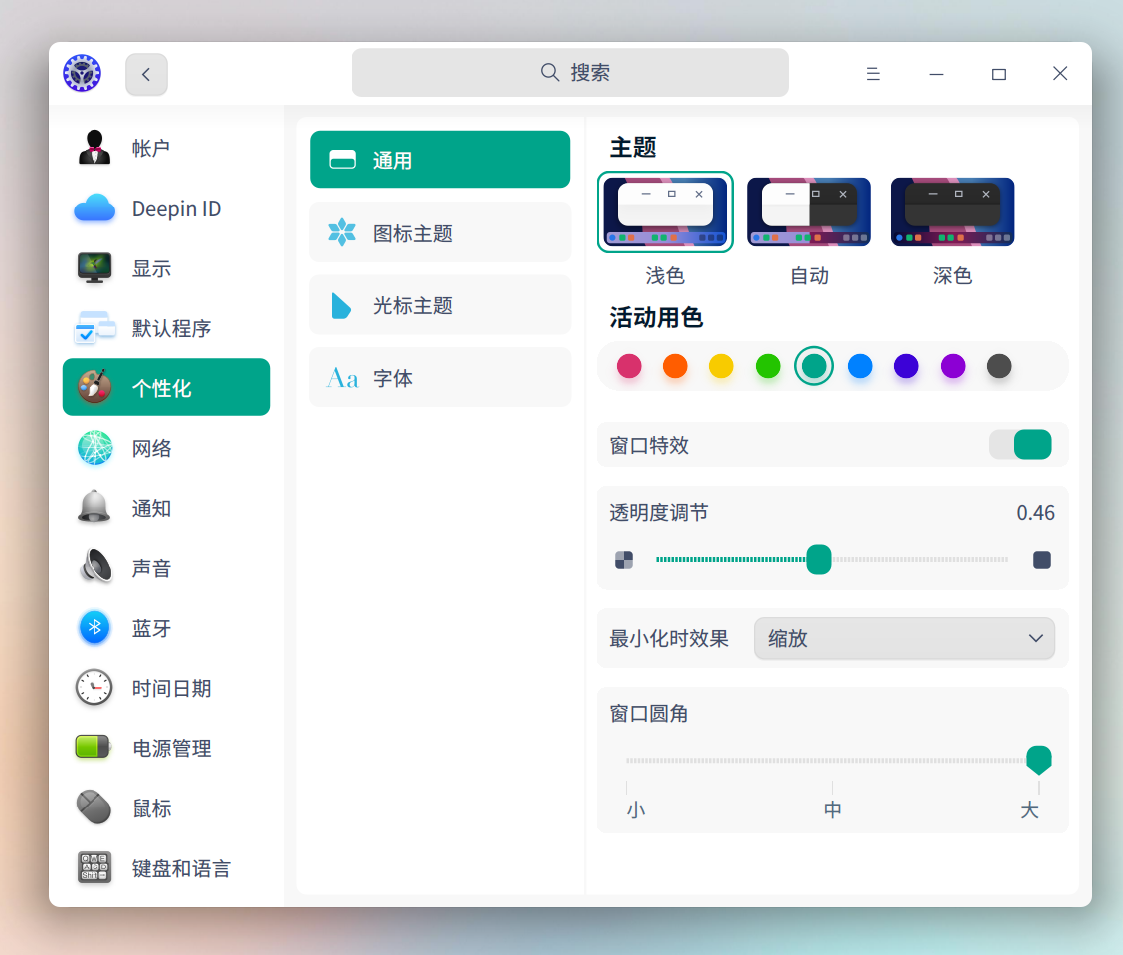
Task: Open the 网络 network globe icon
Action: 95,448
